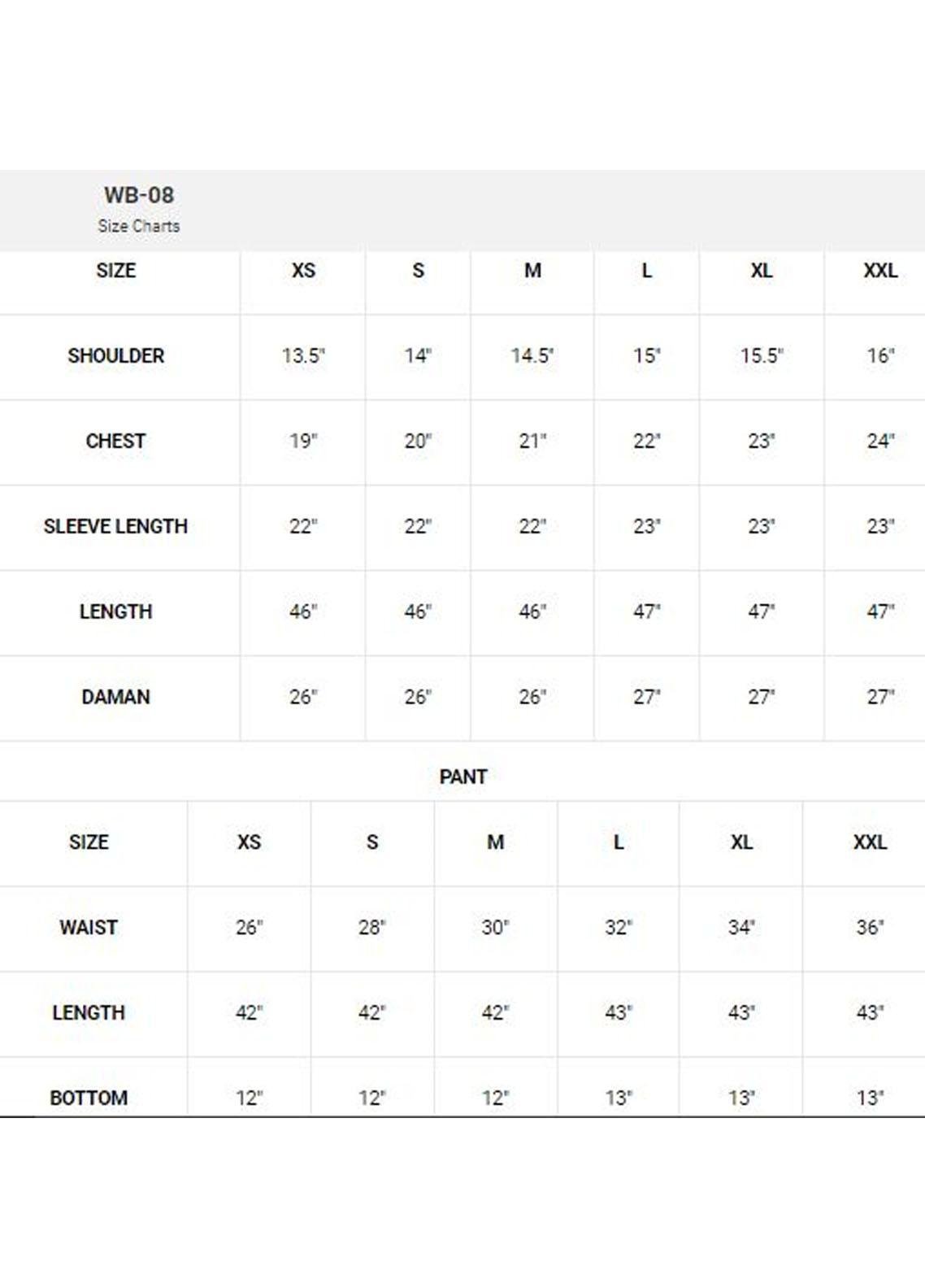Select the CHEST row label
Viewport: 925px width, 1288px height.
click(x=115, y=441)
